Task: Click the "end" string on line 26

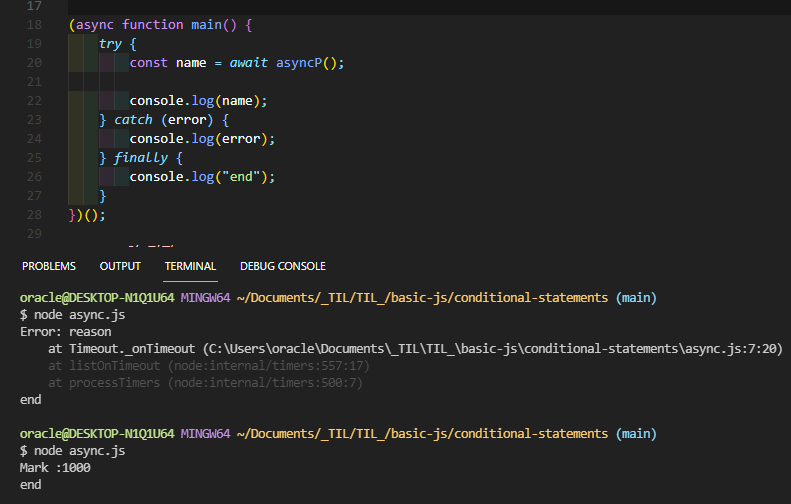Action: click(241, 177)
